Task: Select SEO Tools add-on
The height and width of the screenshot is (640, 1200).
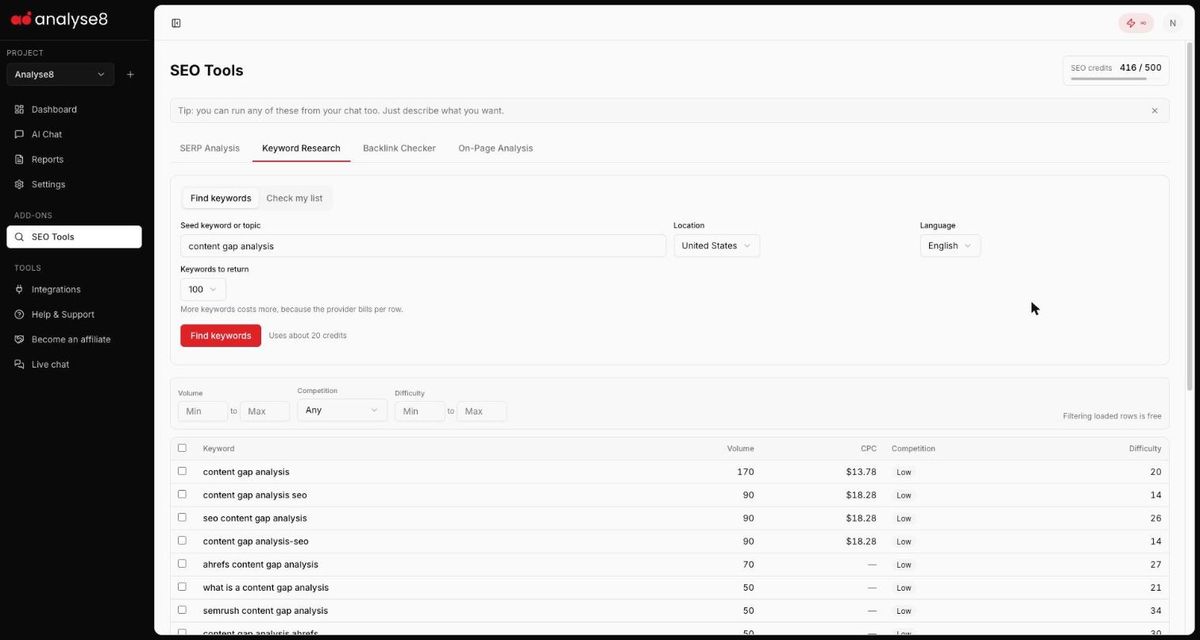Action: (74, 237)
